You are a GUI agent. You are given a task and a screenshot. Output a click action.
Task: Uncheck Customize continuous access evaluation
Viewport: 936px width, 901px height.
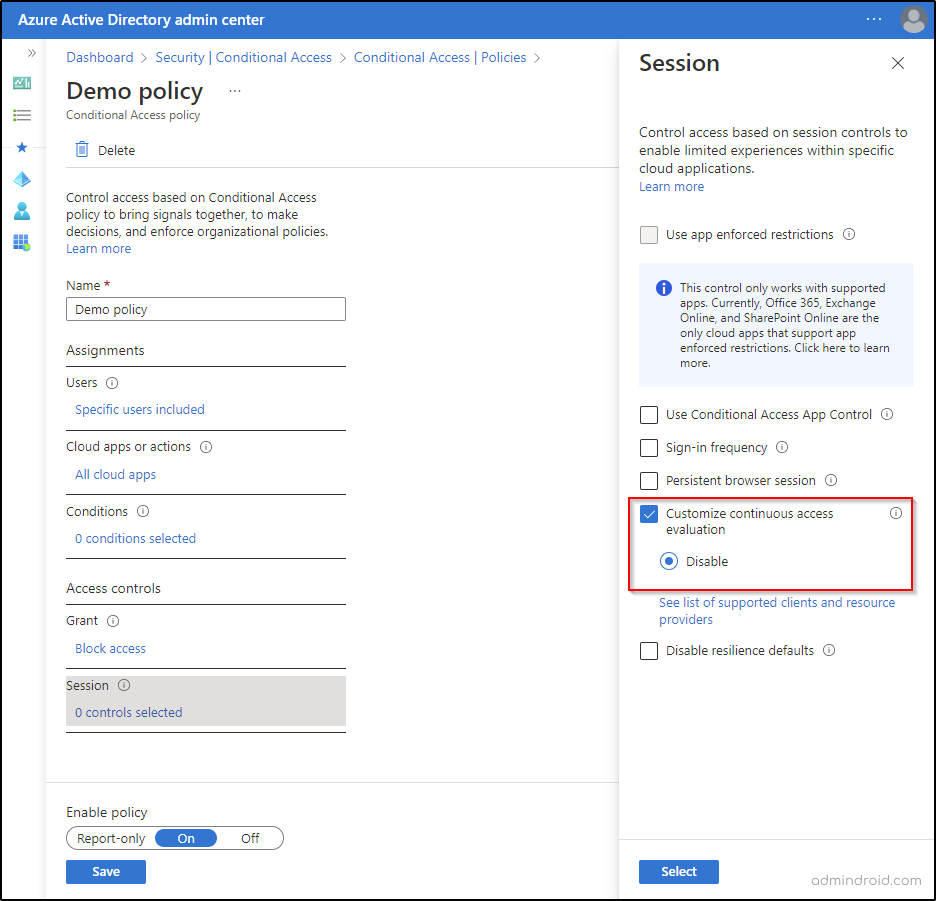click(x=649, y=514)
